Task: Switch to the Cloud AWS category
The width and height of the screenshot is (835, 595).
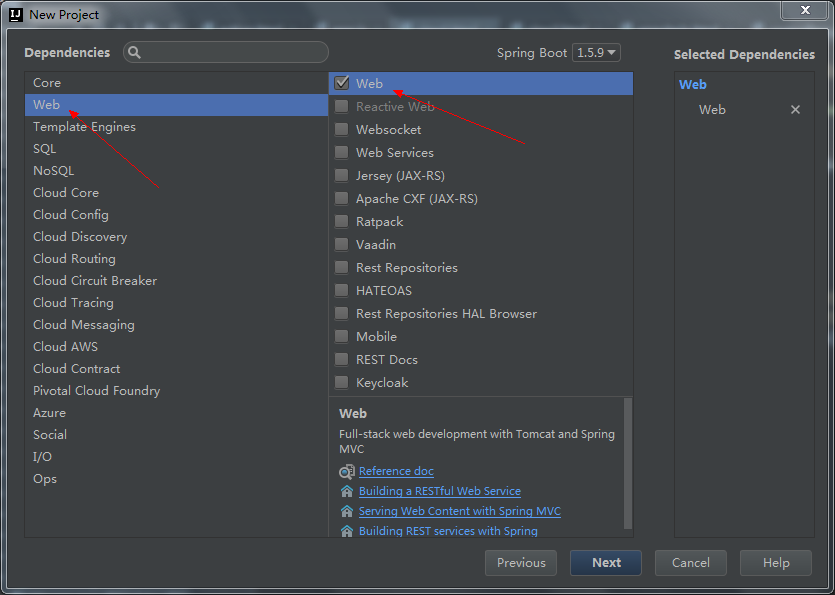Action: (65, 346)
